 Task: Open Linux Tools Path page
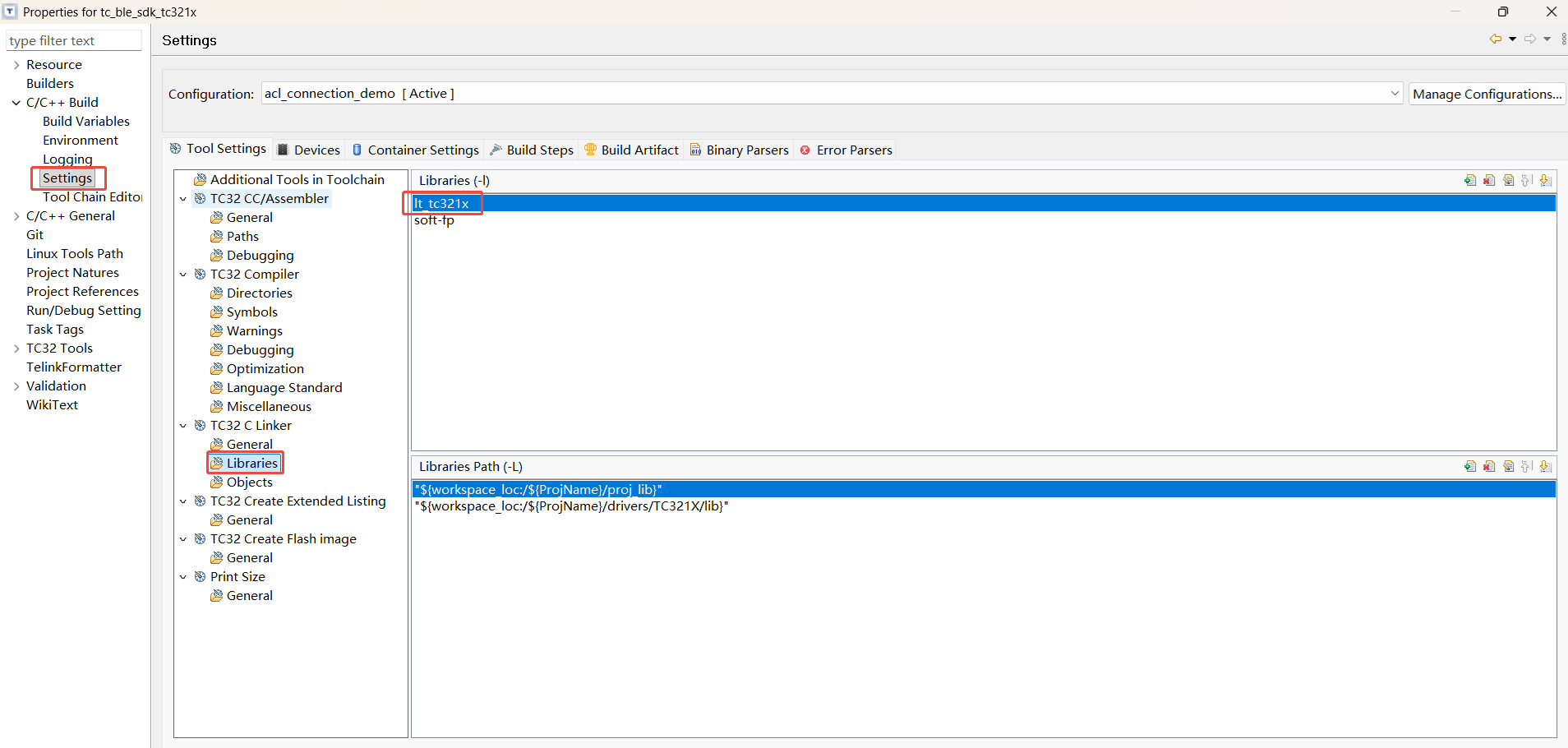75,254
